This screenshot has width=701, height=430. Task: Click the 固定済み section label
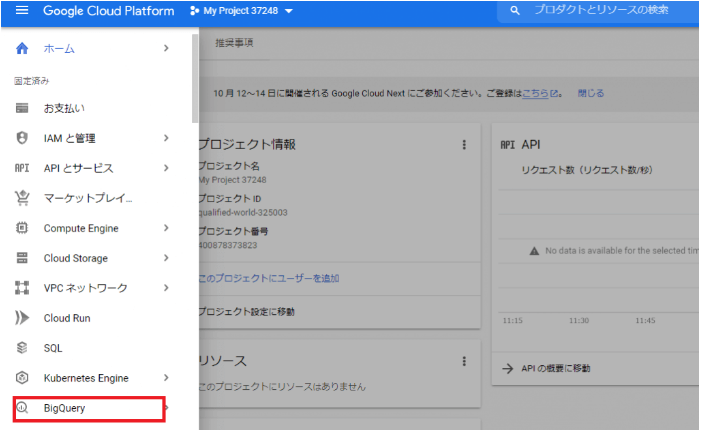[32, 81]
